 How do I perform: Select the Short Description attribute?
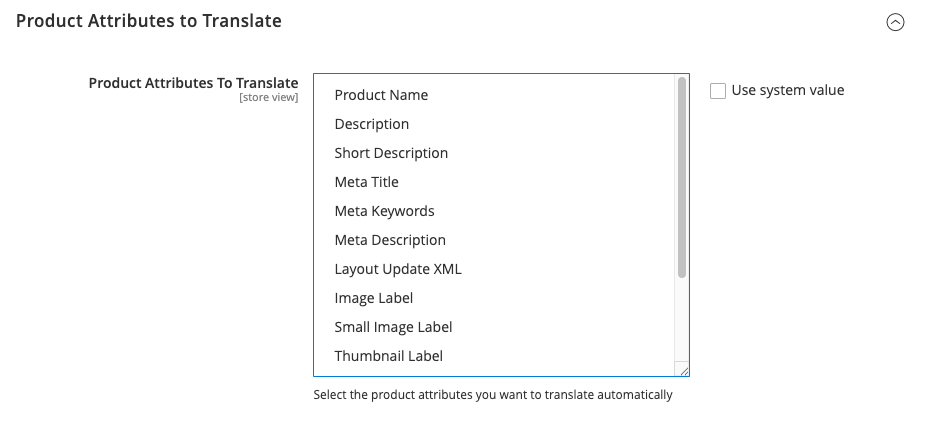click(391, 153)
